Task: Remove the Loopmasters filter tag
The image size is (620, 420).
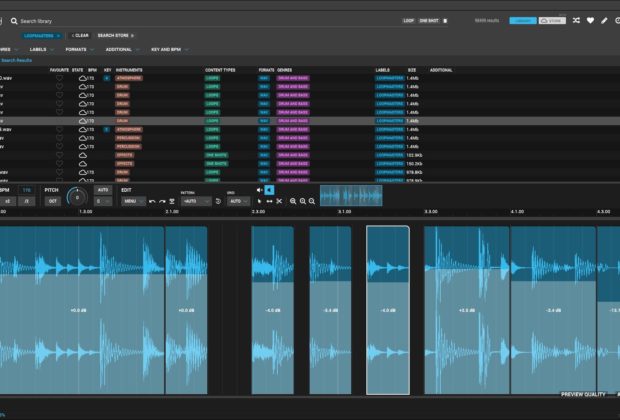Action: [x=58, y=36]
